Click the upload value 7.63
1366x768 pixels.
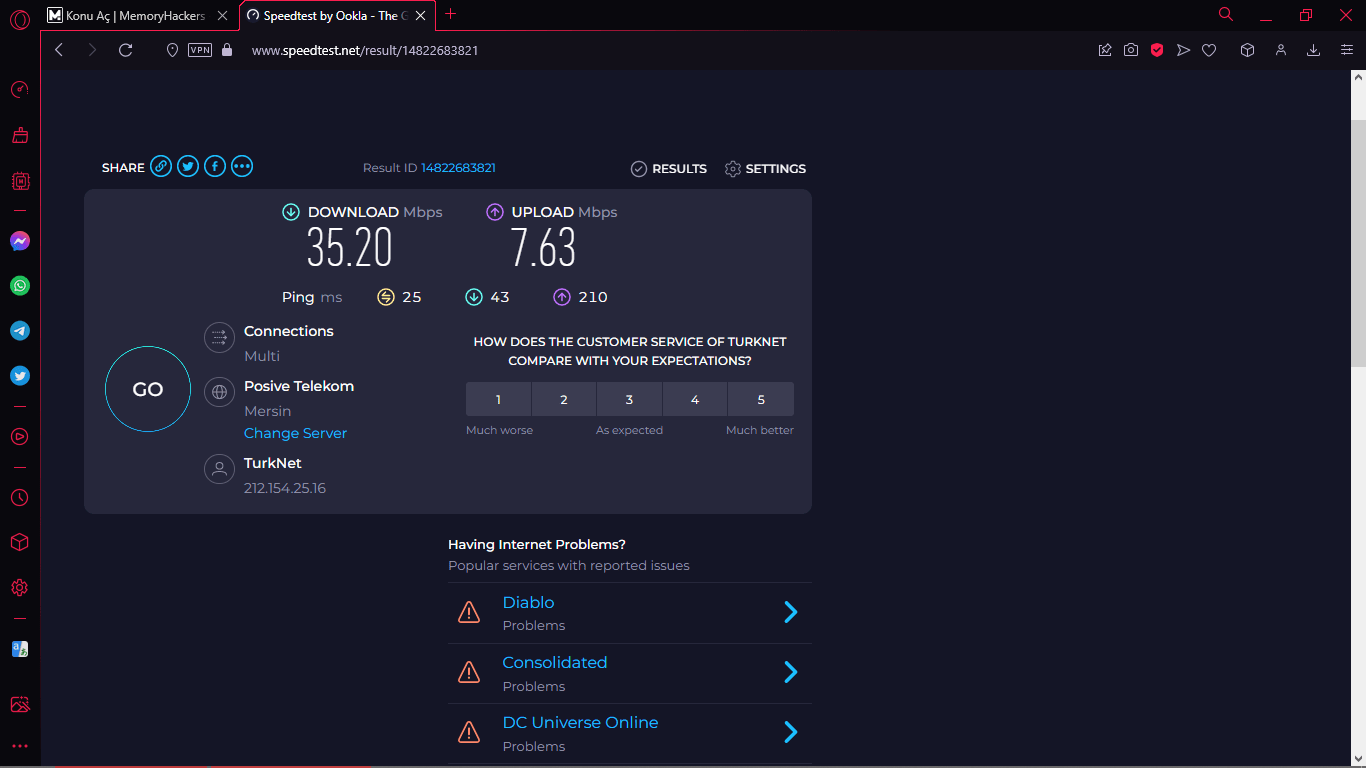pyautogui.click(x=543, y=248)
